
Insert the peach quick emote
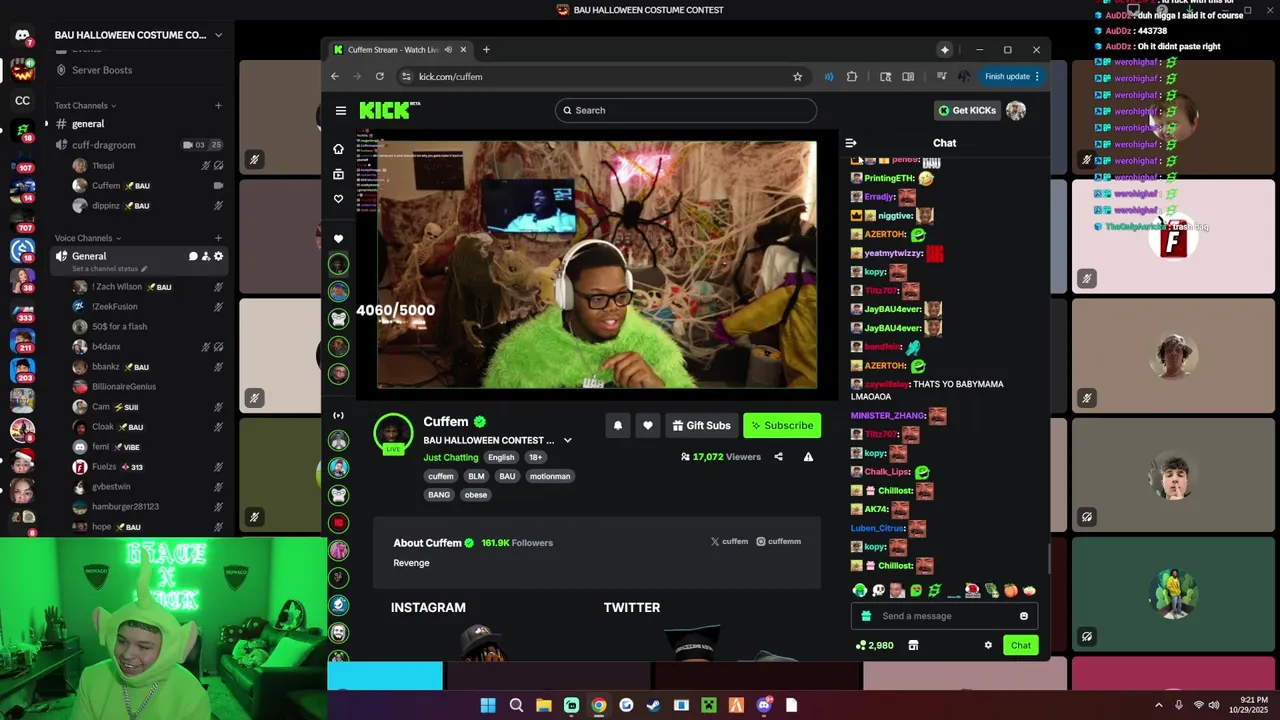1011,590
